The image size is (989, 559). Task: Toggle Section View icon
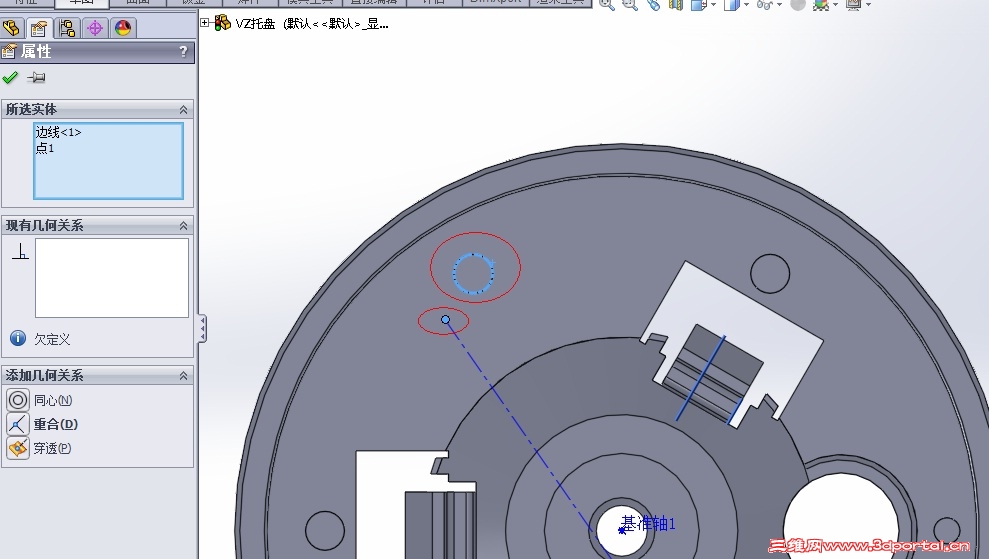point(676,4)
